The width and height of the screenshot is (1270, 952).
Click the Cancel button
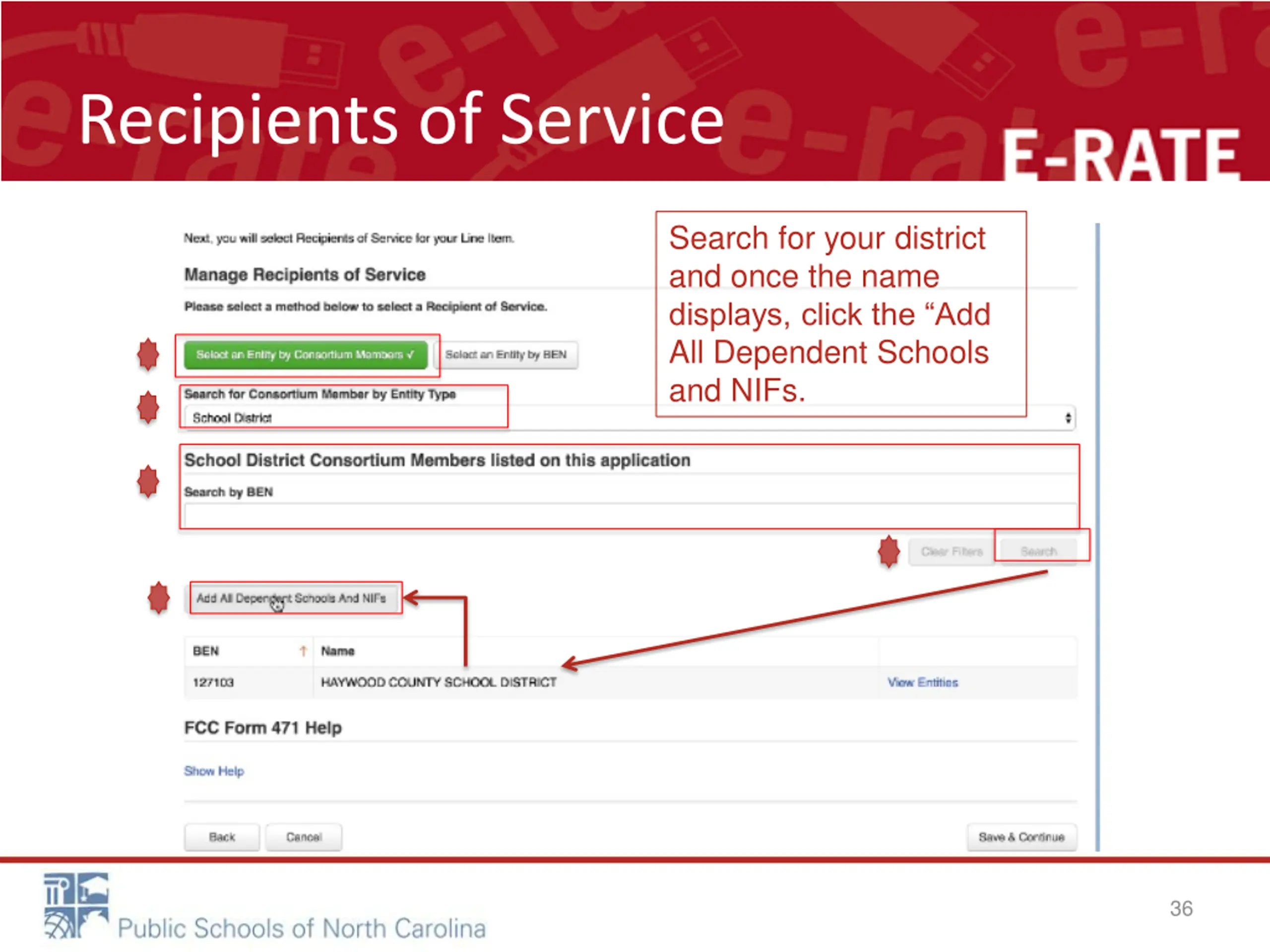pyautogui.click(x=304, y=837)
